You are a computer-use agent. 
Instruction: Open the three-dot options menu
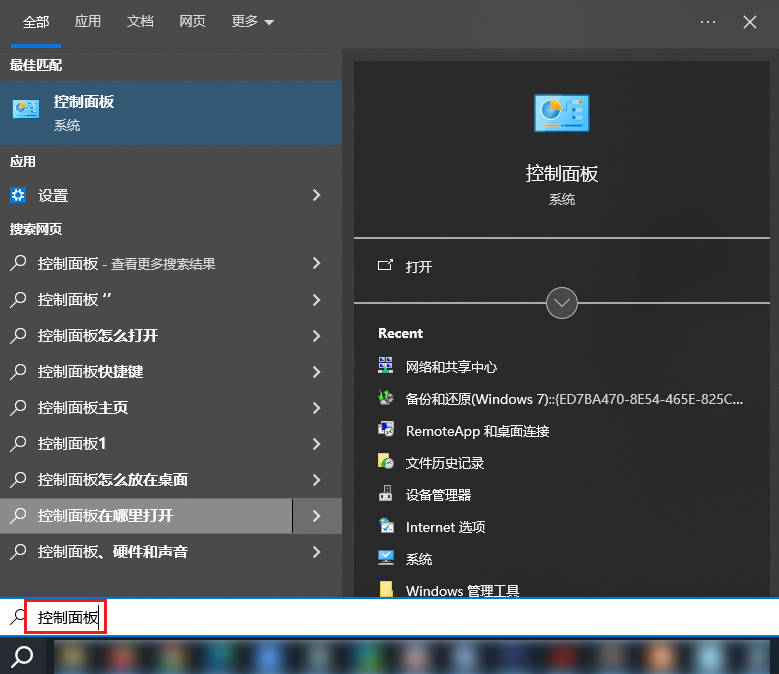click(707, 22)
